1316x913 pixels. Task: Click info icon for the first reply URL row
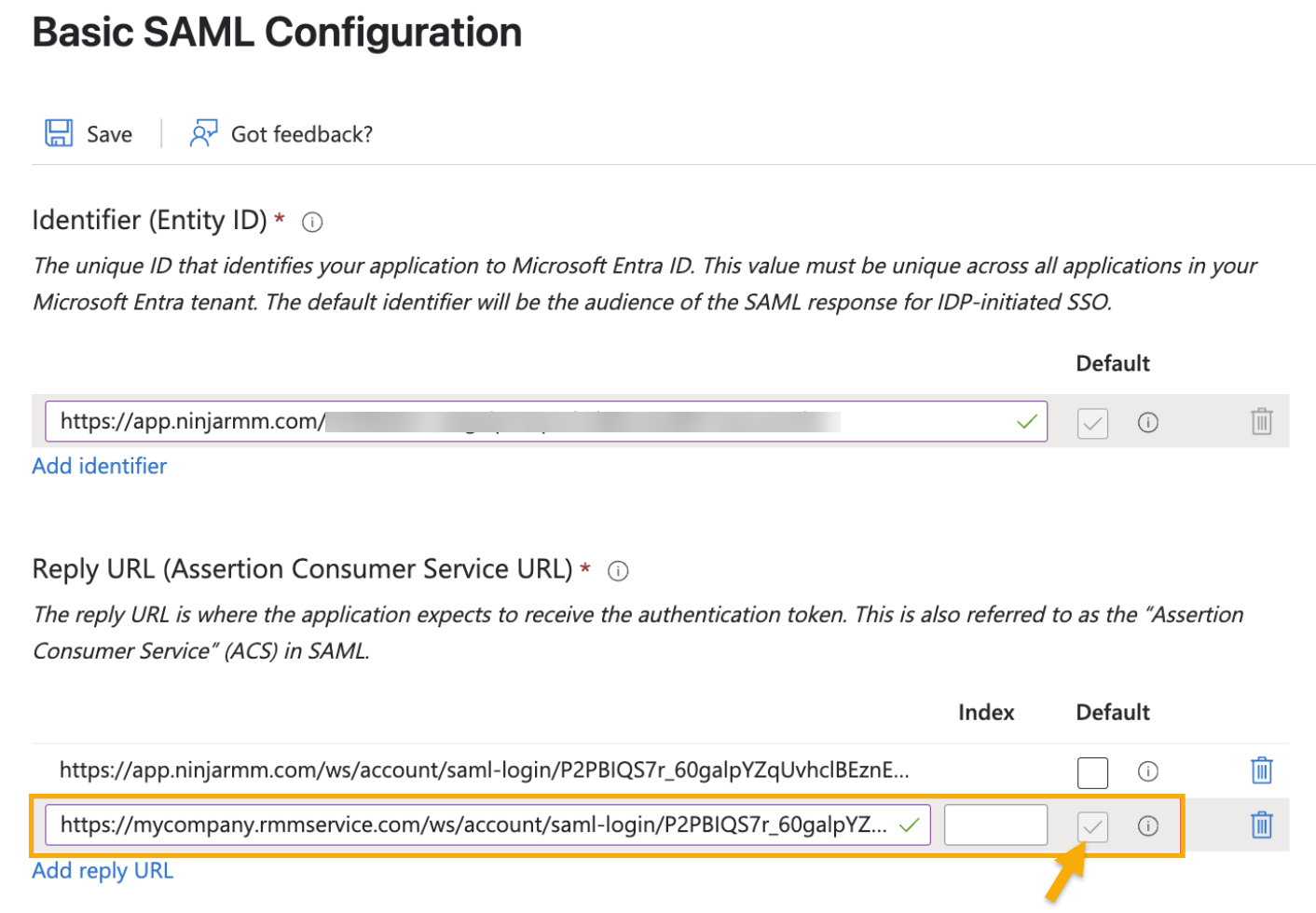(1148, 772)
